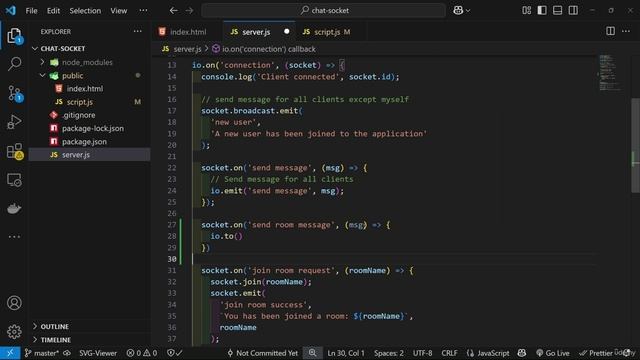Change the UTF-8 file encoding
Viewport: 640px width, 360px height.
click(x=422, y=353)
